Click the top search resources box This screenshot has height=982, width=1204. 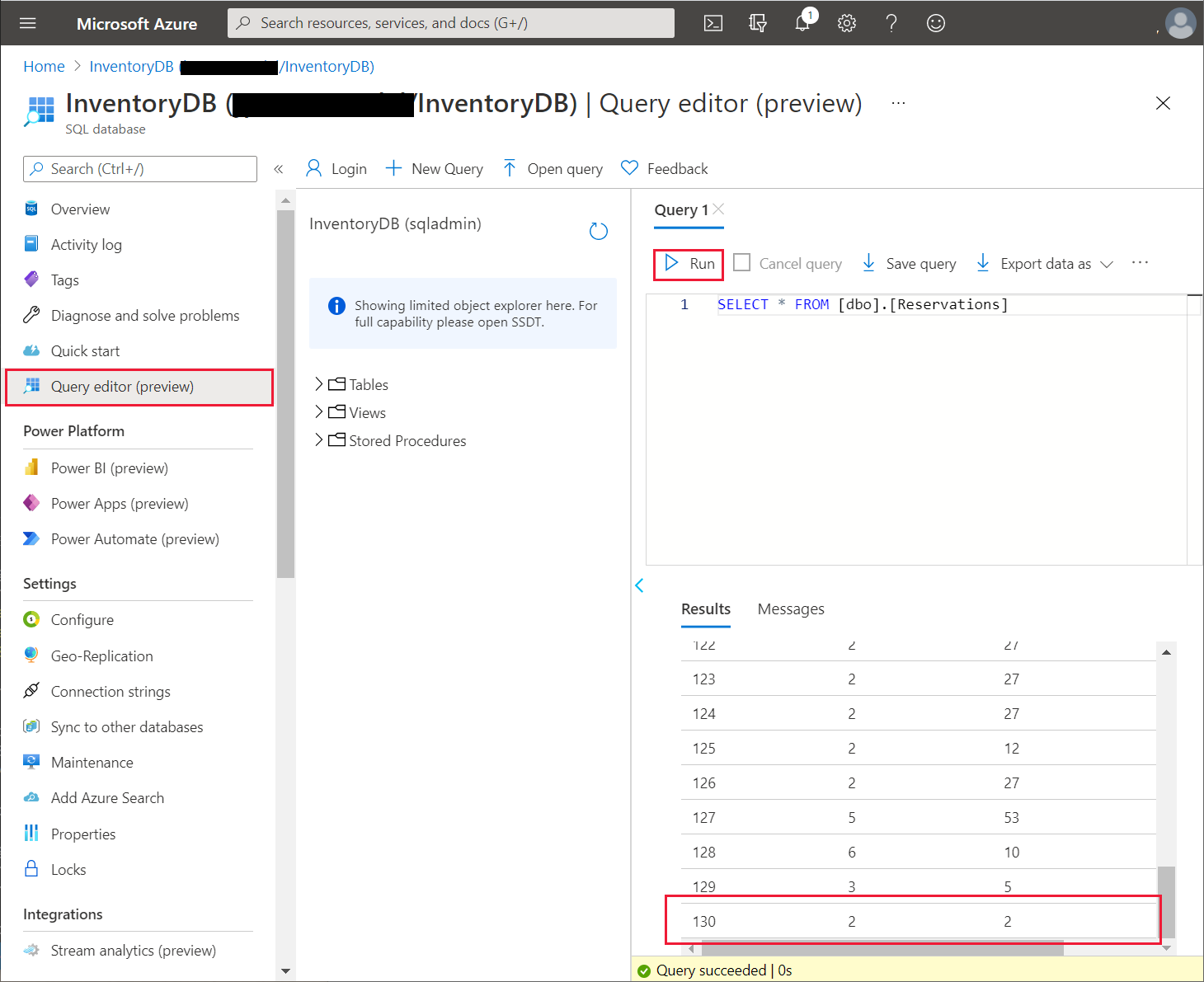click(451, 23)
